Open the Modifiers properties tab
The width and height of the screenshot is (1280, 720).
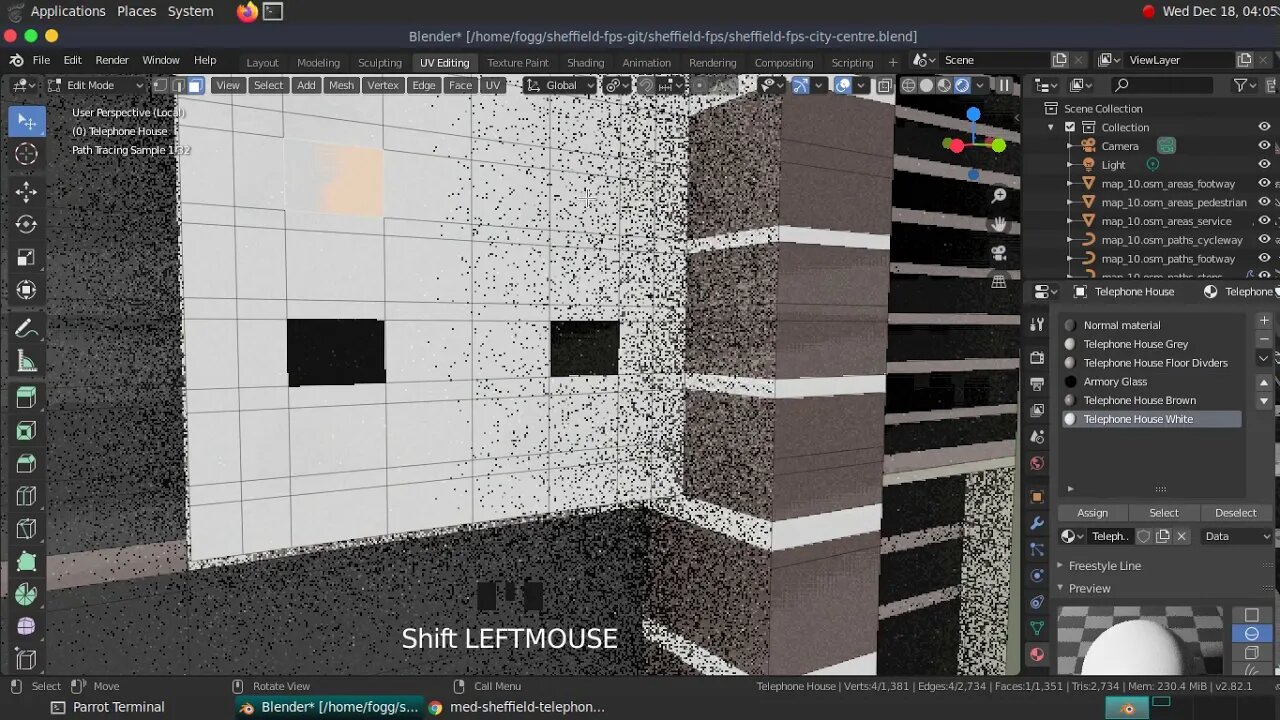pos(1037,523)
